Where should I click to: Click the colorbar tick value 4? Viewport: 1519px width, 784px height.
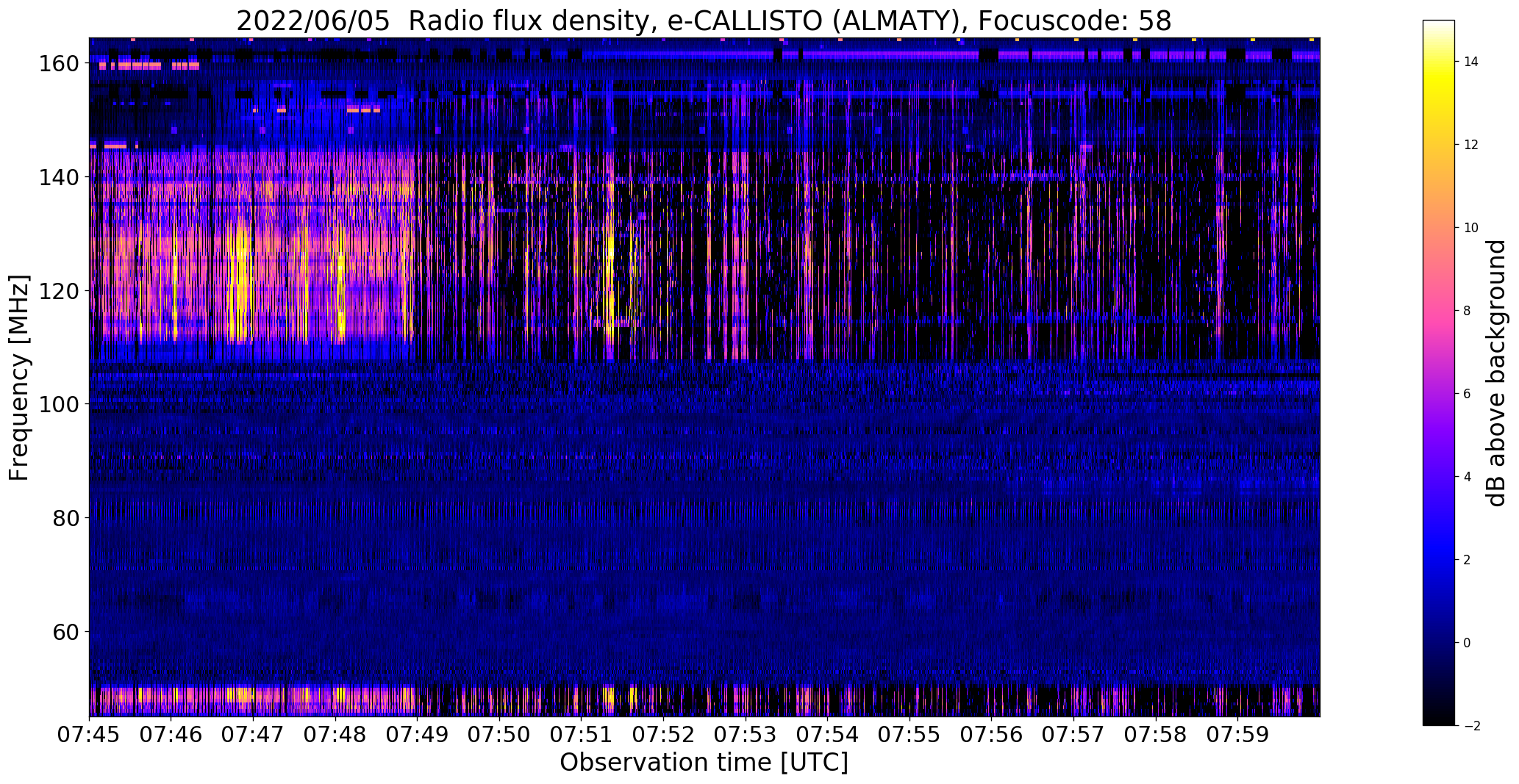[x=1468, y=477]
